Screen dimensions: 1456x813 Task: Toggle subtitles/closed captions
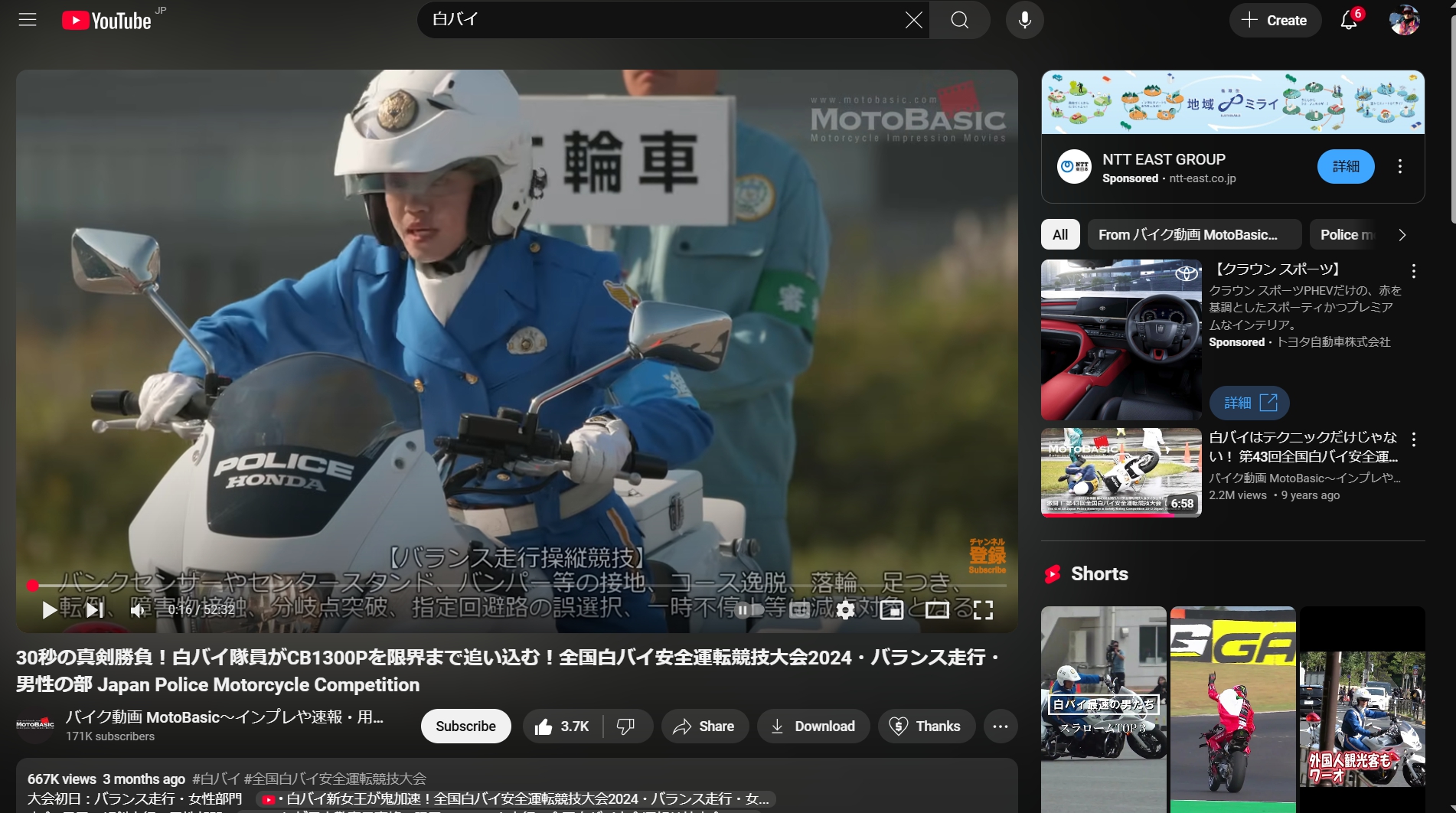[x=800, y=610]
